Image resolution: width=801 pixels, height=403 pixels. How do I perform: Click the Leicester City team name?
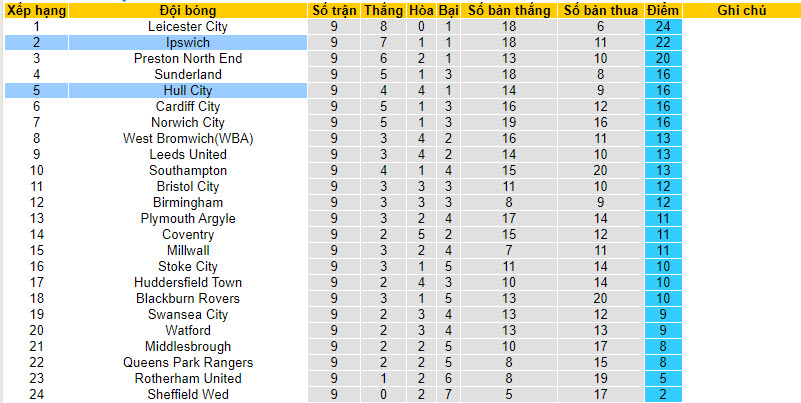tap(187, 26)
